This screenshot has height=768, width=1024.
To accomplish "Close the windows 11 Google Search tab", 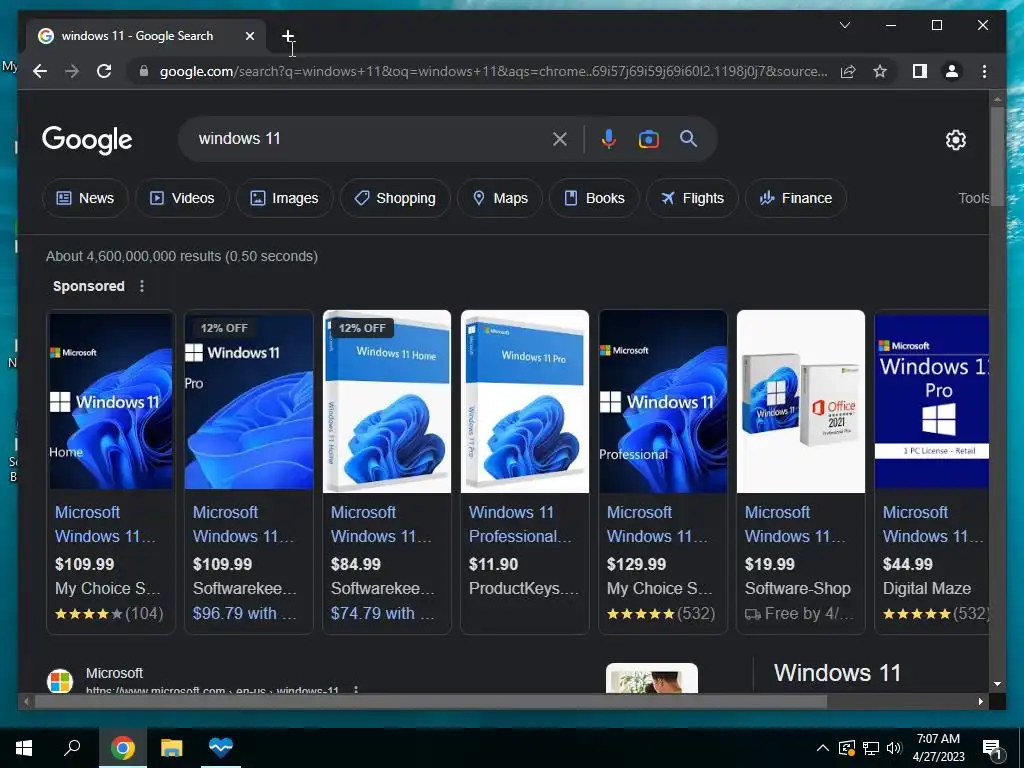I will tap(249, 36).
